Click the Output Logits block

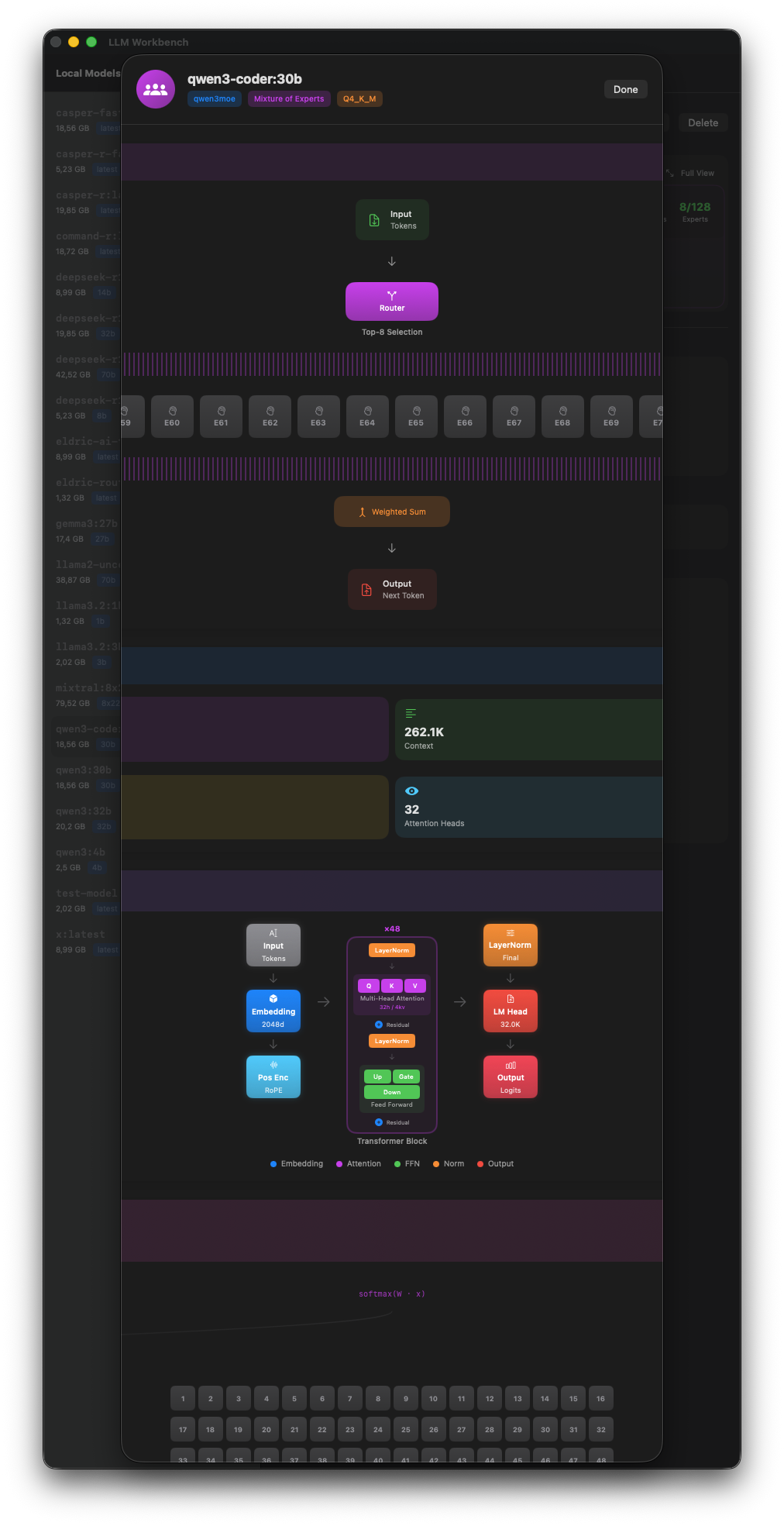pos(511,1076)
